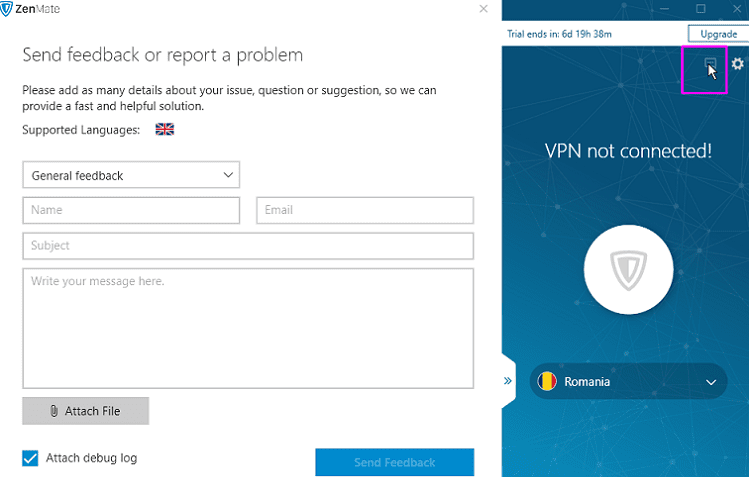Click 'Send feedback or report a problem' heading
The width and height of the screenshot is (749, 487).
coord(163,55)
